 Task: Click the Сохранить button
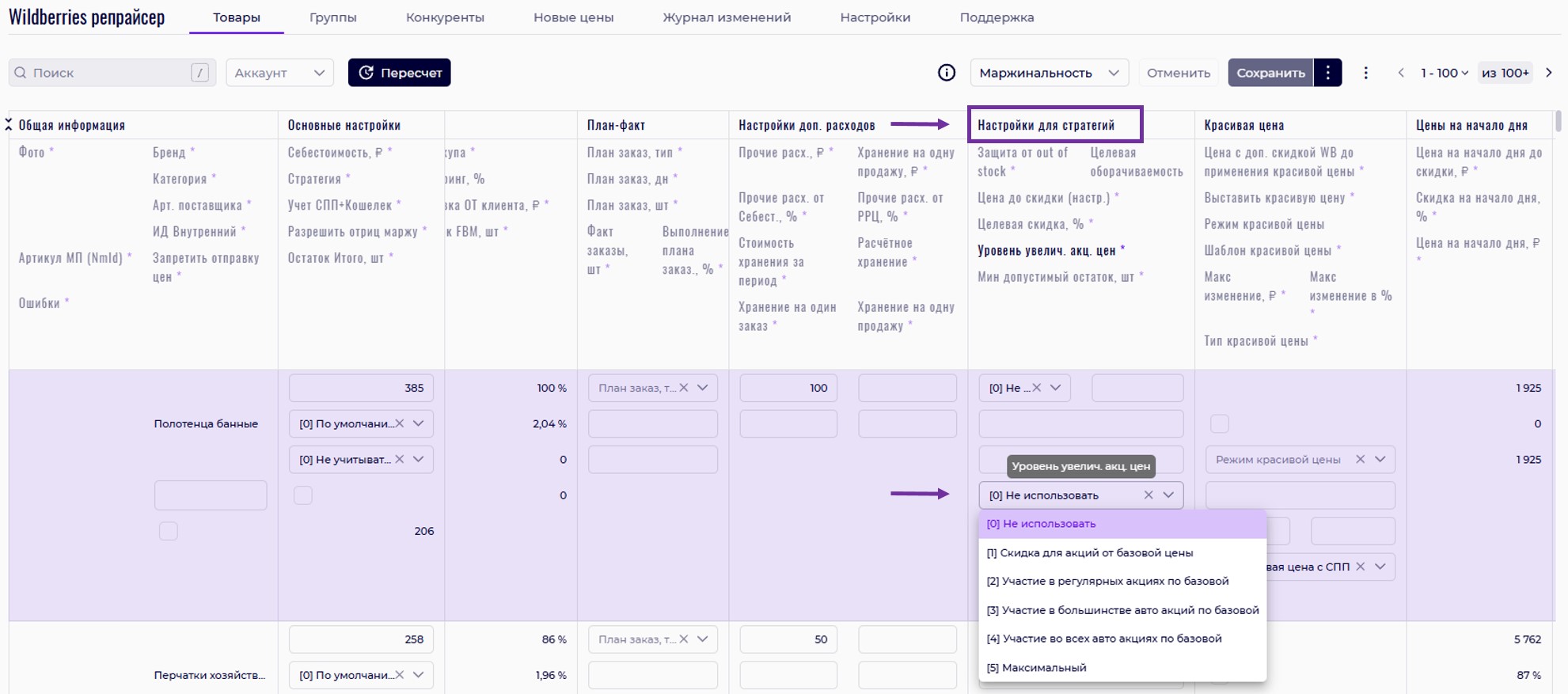tap(1270, 73)
